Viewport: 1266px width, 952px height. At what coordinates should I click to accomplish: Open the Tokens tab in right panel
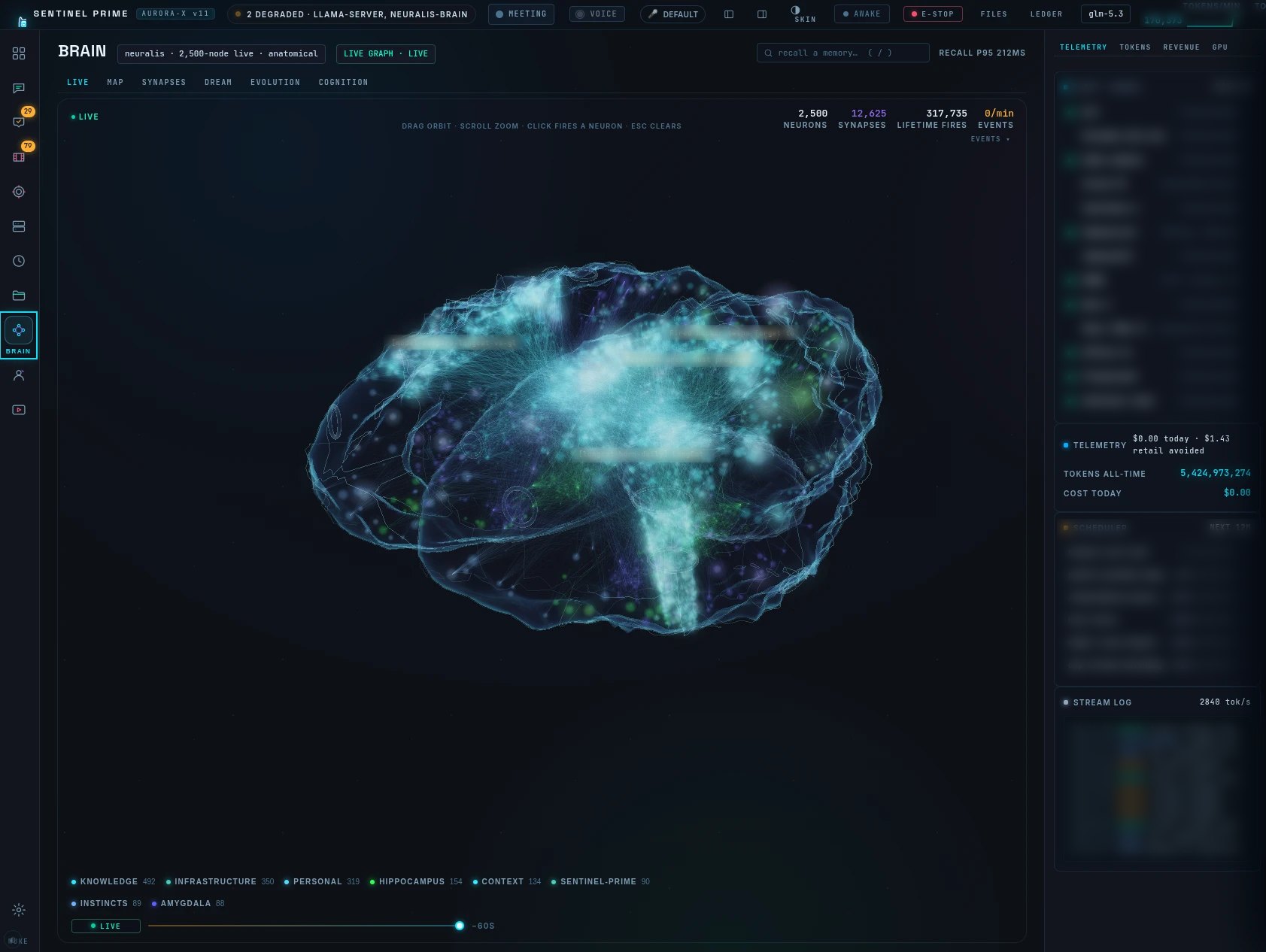pyautogui.click(x=1135, y=47)
